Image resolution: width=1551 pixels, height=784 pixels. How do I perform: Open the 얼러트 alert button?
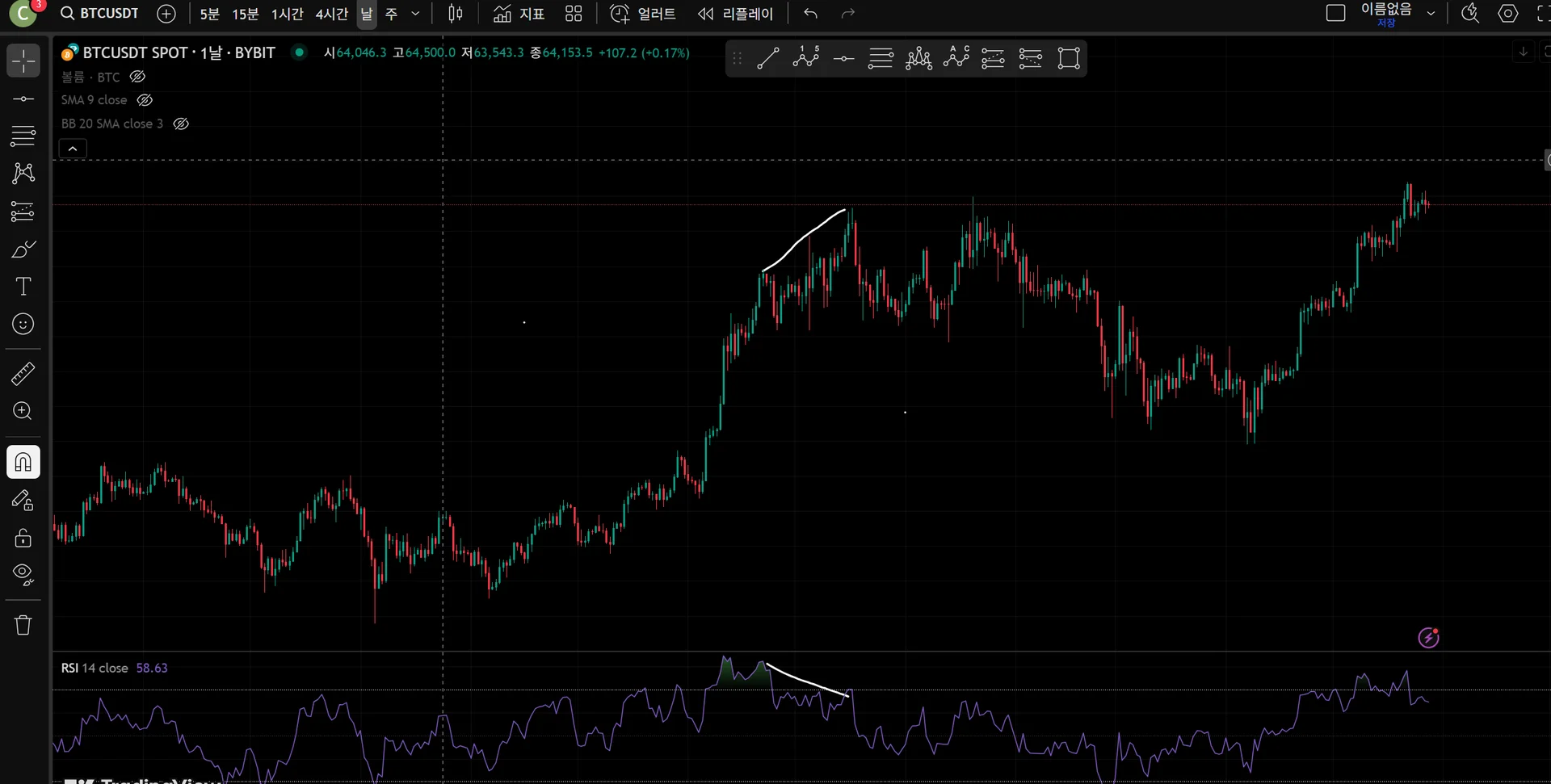pyautogui.click(x=642, y=14)
